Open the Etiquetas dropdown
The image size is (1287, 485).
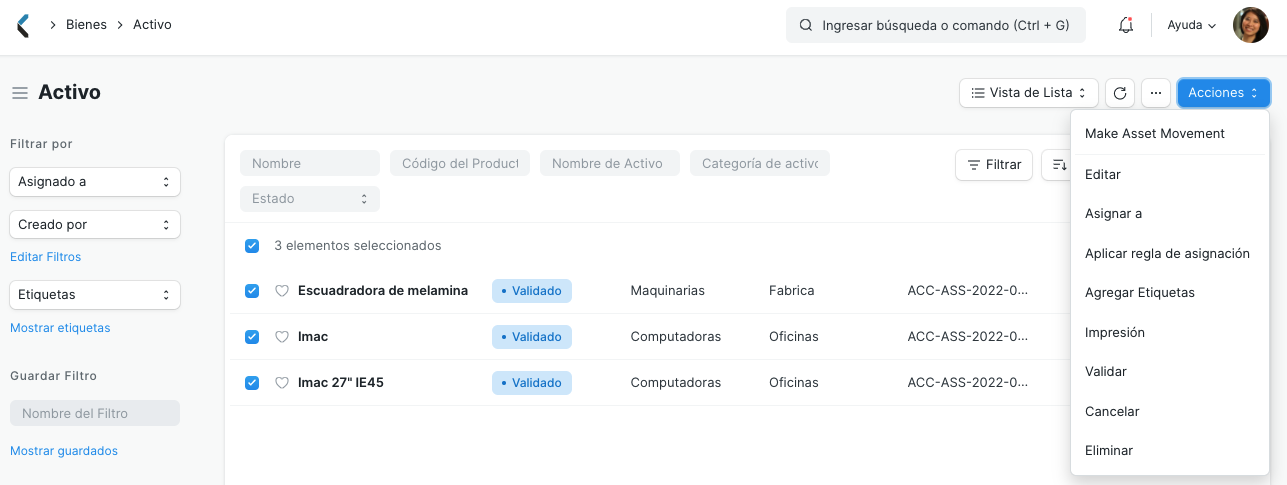tap(95, 295)
